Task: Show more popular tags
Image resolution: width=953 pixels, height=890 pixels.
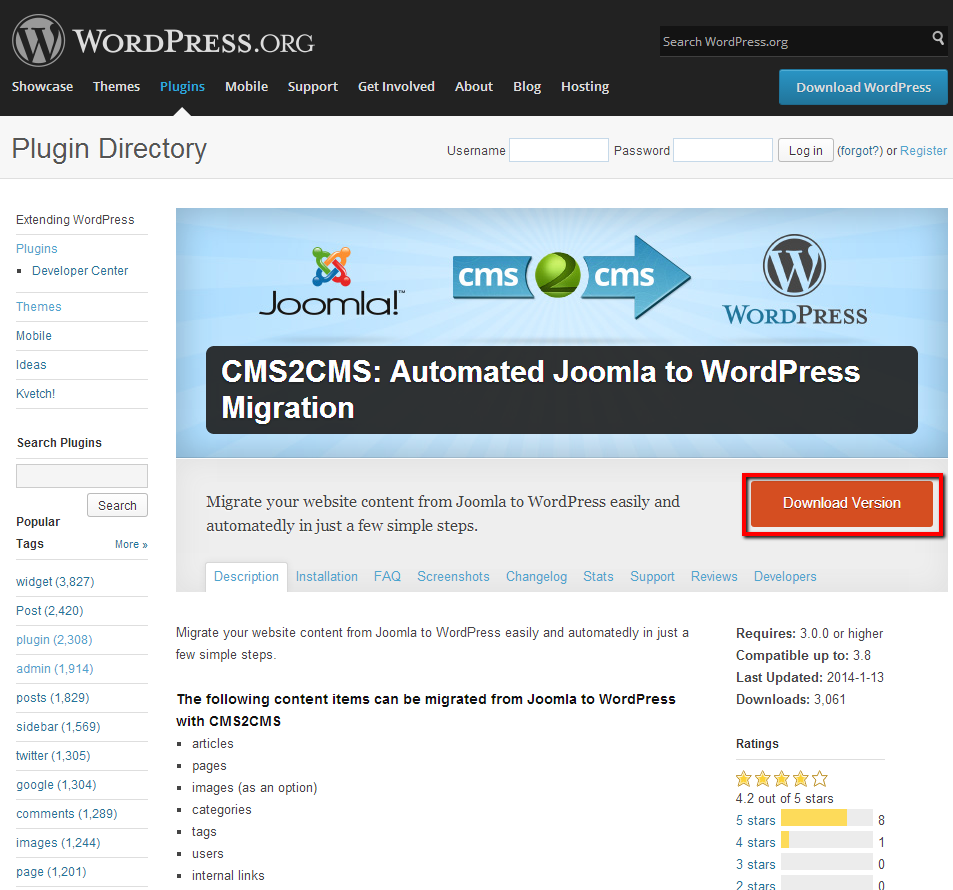Action: (x=131, y=544)
